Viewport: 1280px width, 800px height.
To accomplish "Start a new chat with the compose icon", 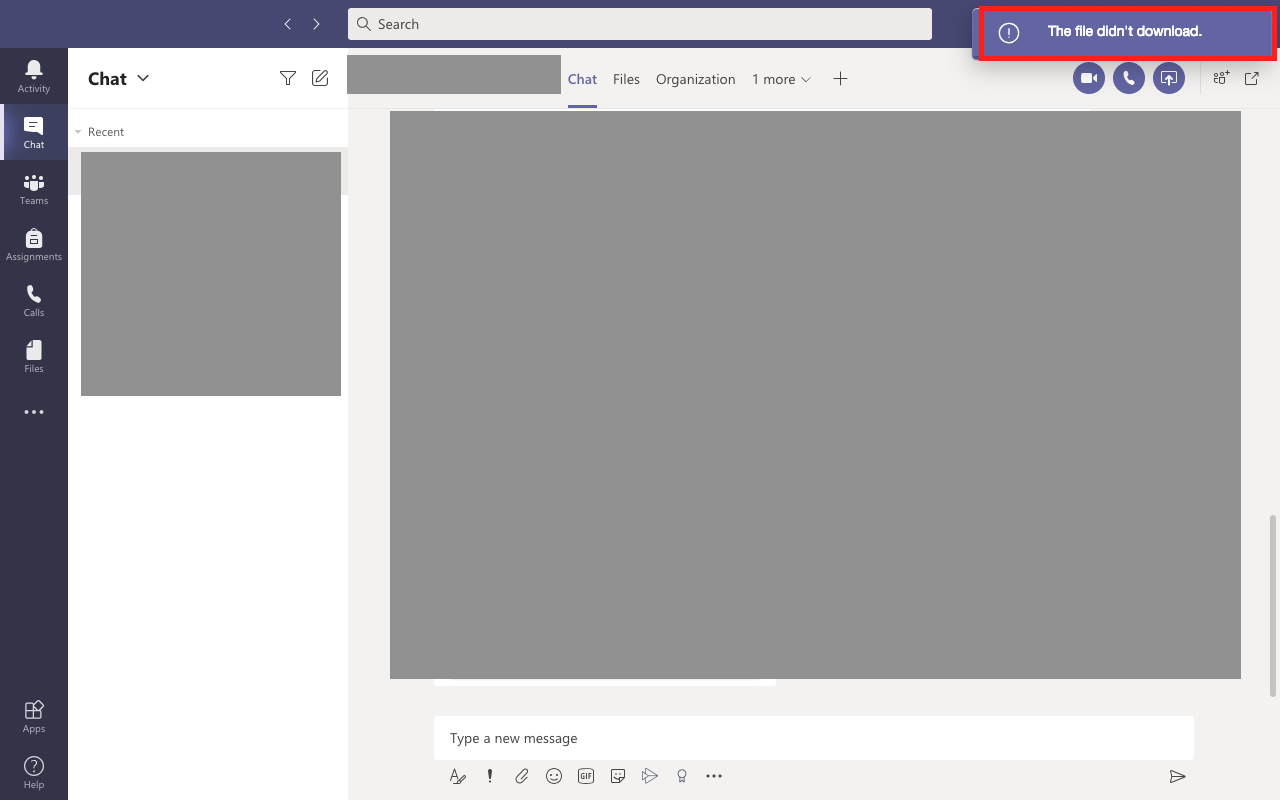I will (320, 78).
